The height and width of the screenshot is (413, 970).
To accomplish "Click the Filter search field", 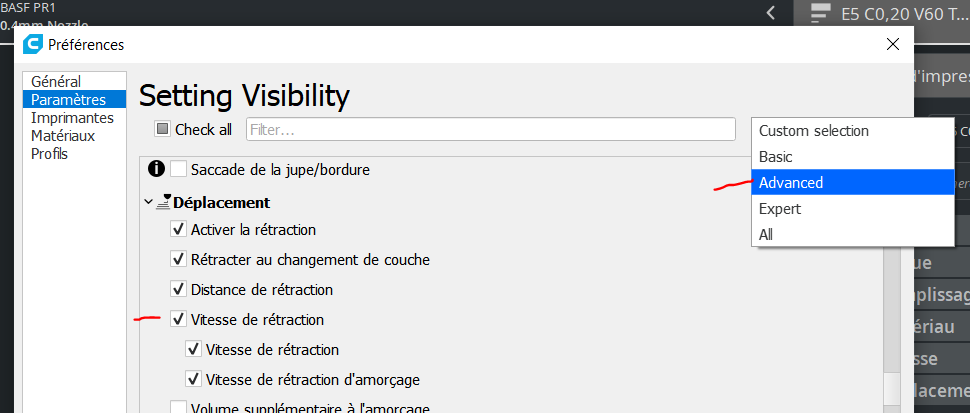I will [x=491, y=129].
